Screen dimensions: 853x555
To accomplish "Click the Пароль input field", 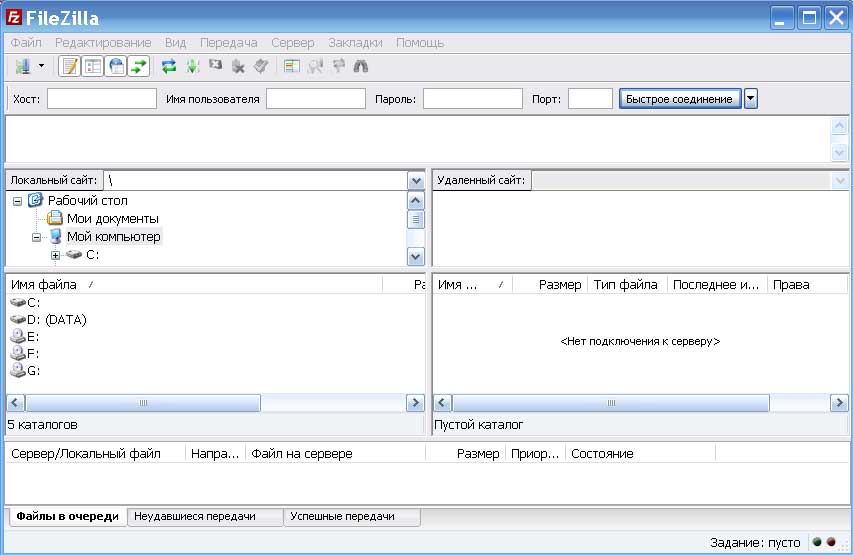I will [473, 99].
